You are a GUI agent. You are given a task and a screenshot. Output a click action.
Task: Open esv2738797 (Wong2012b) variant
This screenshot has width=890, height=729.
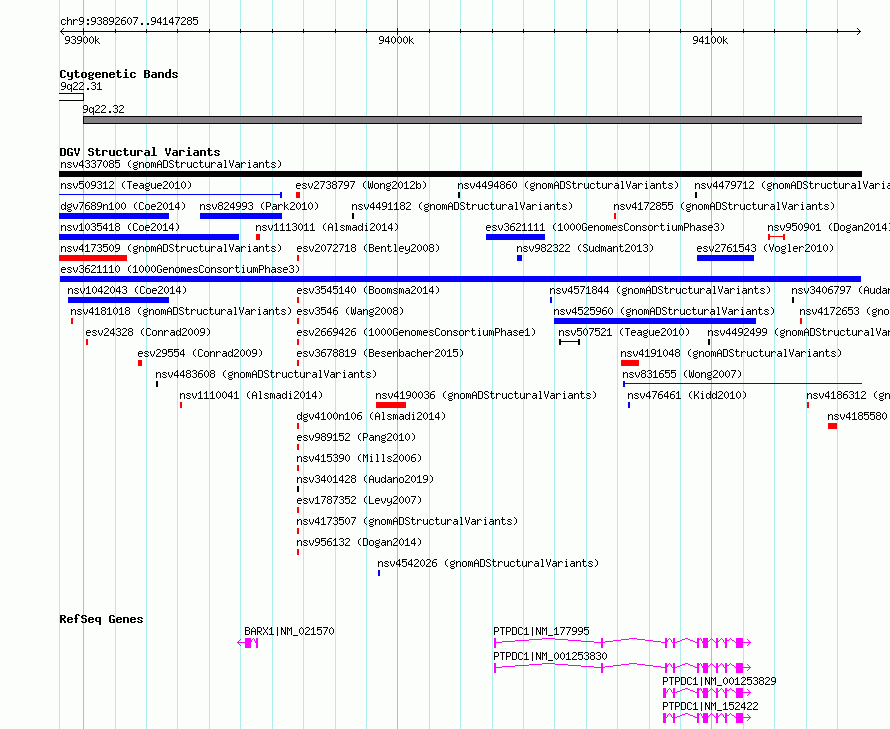pos(361,186)
